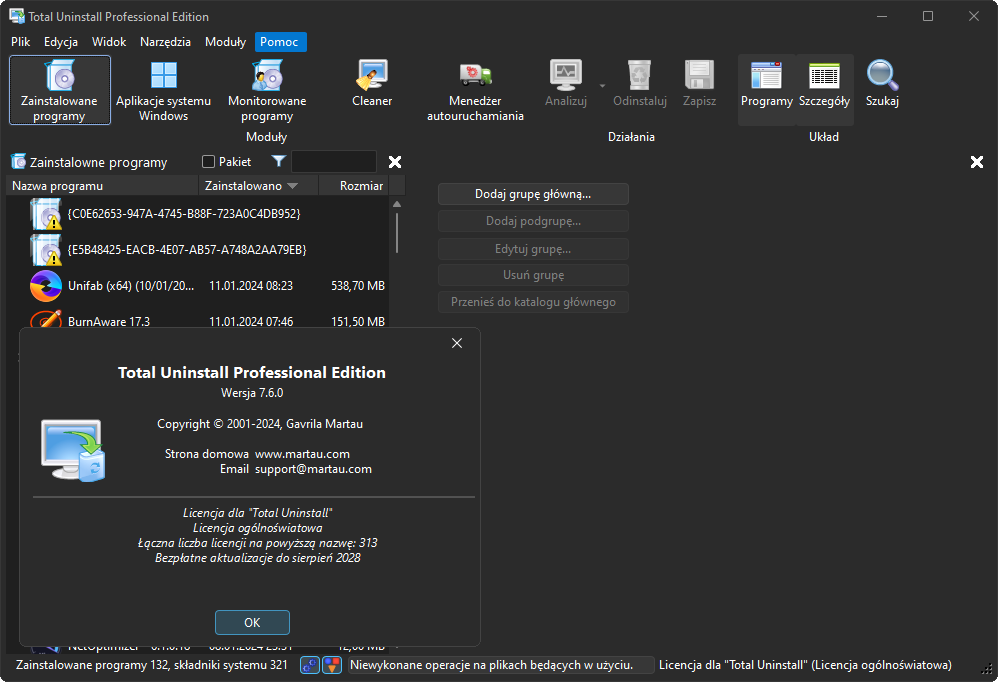
Task: Select {E5B48425-EACB-4E07-AB57-A748A2AA79EB} row
Action: coord(197,249)
